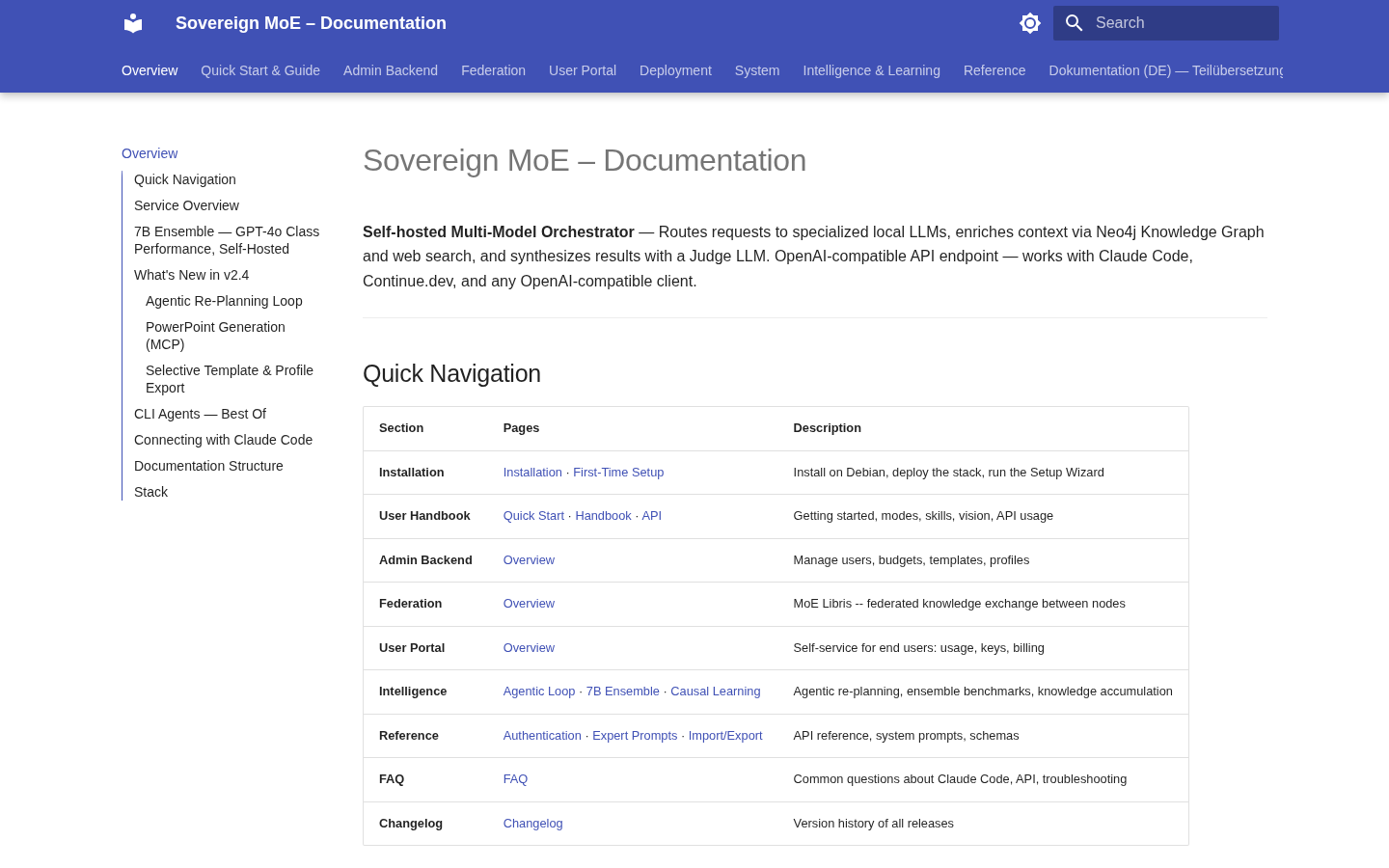Select Agentic Re-Planning Loop sidebar entry

click(224, 301)
